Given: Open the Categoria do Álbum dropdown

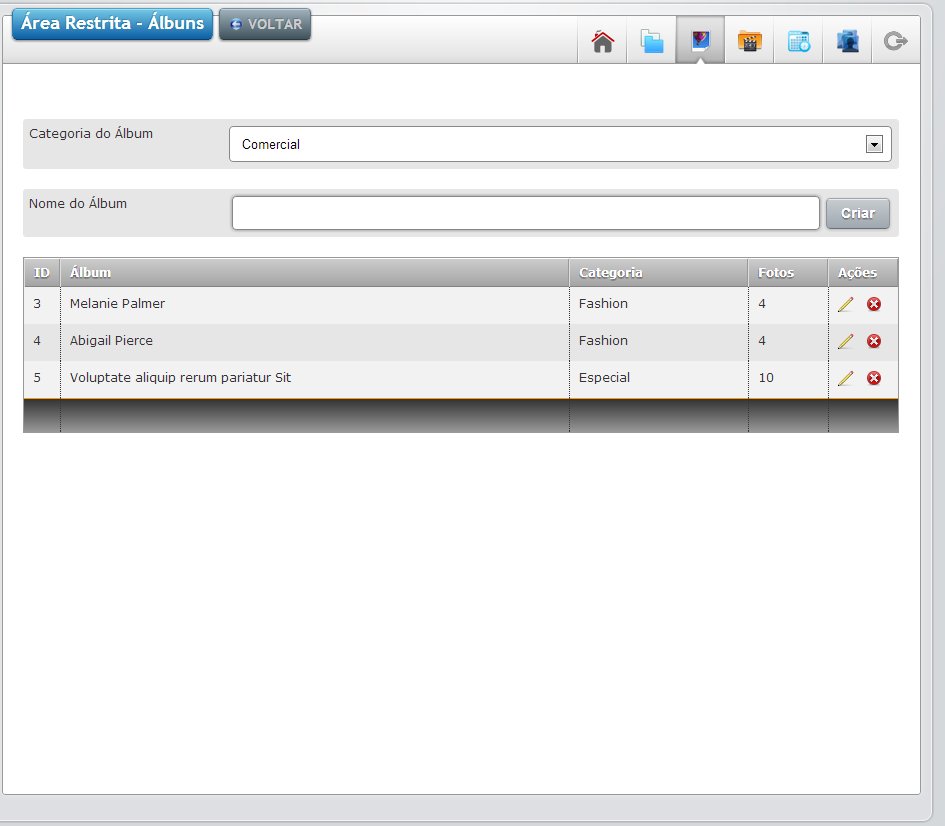Looking at the screenshot, I should pyautogui.click(x=560, y=144).
